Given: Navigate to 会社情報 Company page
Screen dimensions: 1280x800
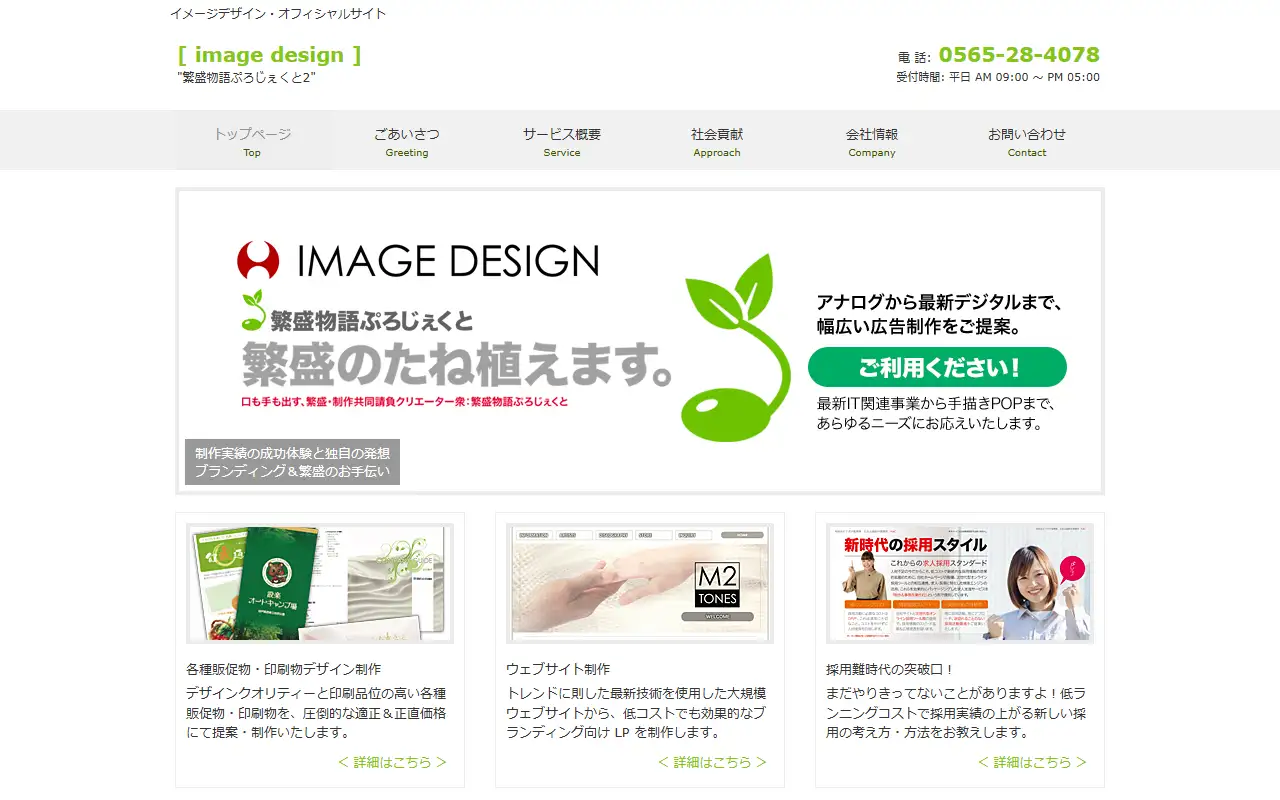Looking at the screenshot, I should (x=872, y=141).
